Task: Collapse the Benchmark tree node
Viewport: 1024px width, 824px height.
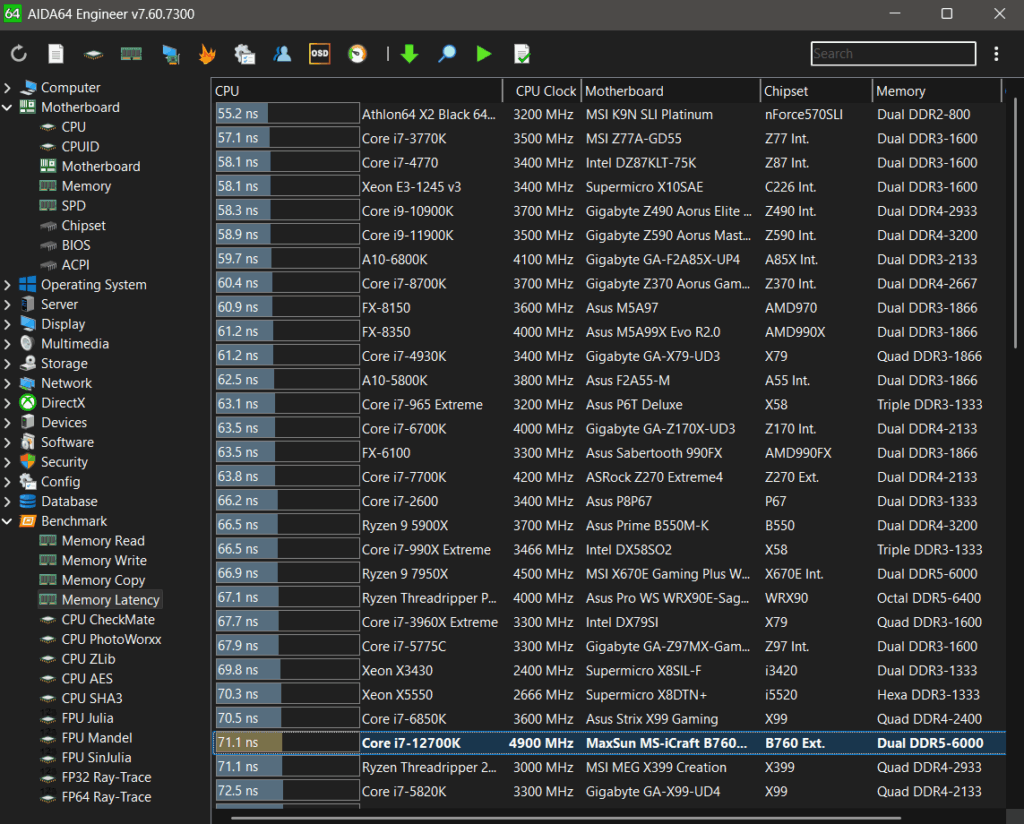Action: click(x=8, y=522)
